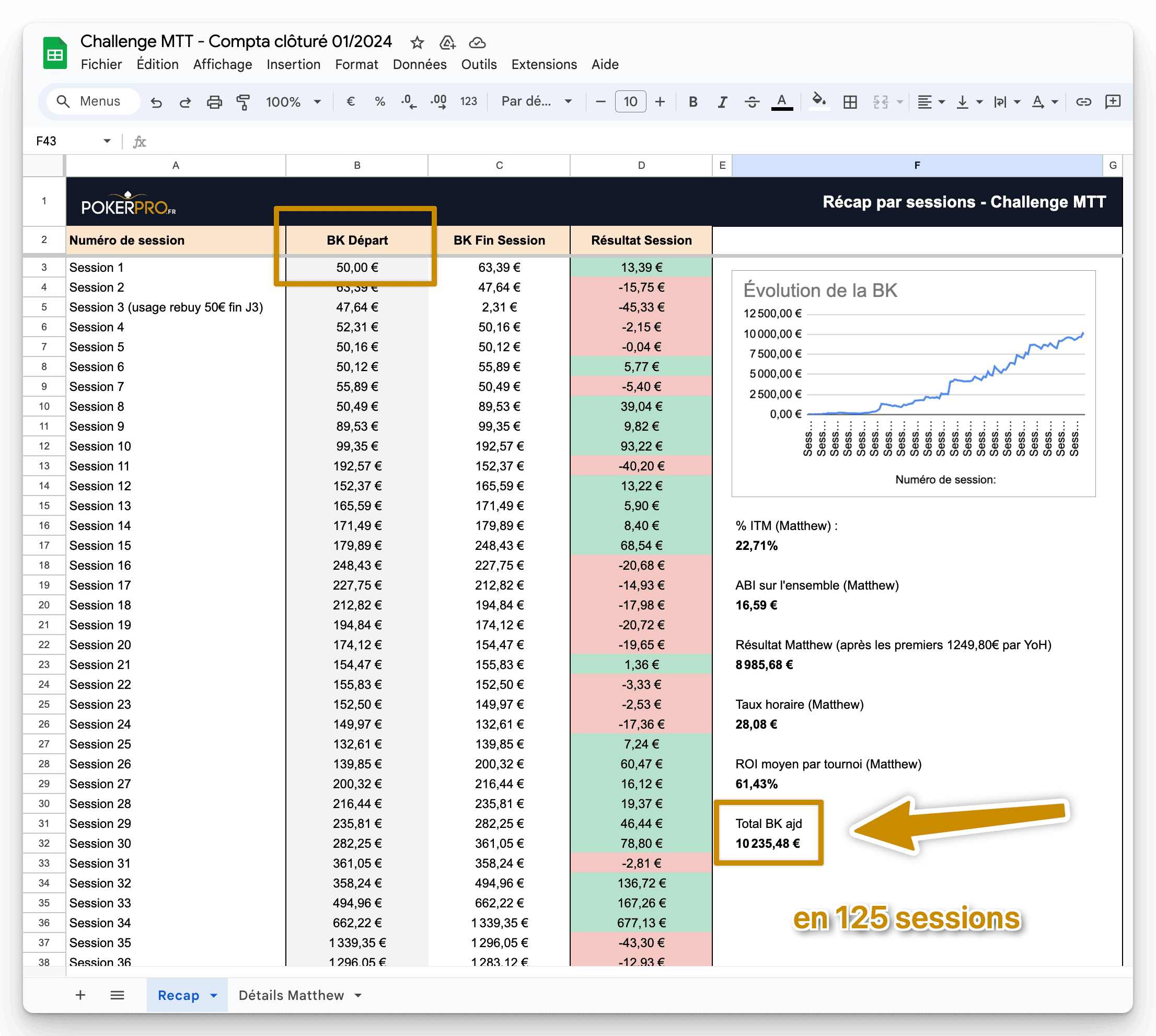1156x1036 pixels.
Task: Click the borders grid icon
Action: tap(850, 102)
